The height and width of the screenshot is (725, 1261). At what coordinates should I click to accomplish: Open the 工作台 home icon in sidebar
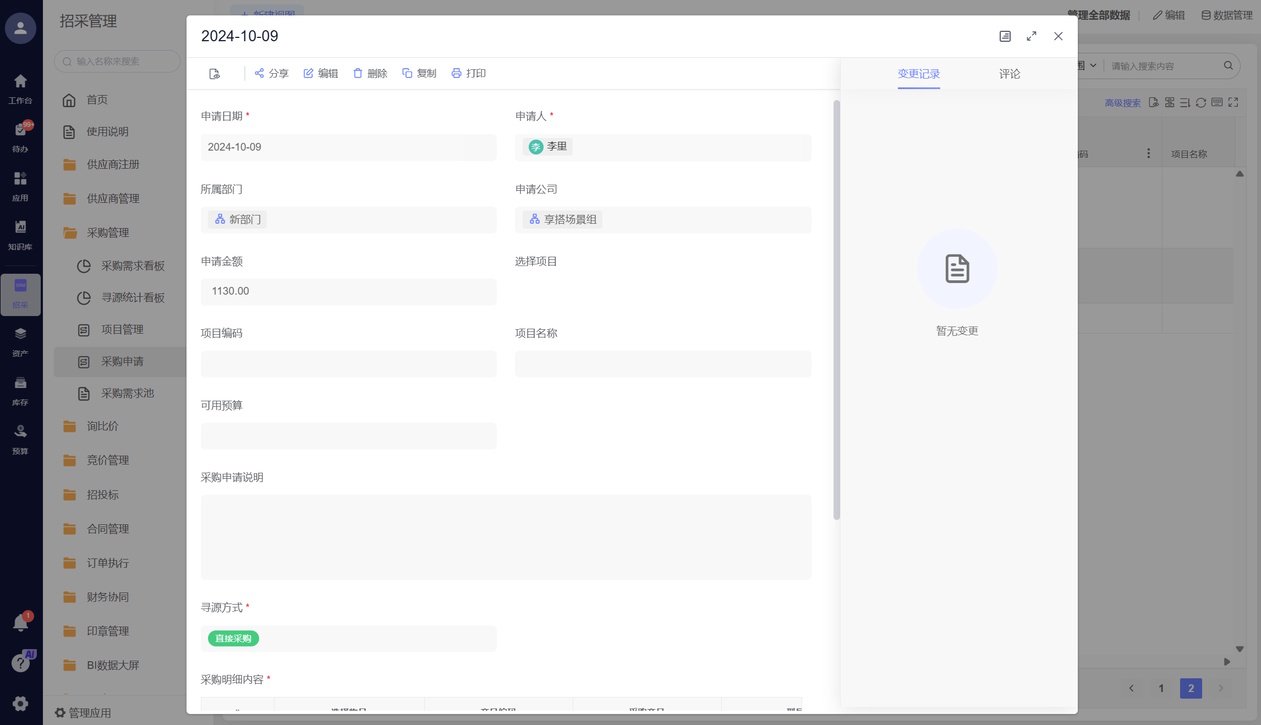coord(20,82)
